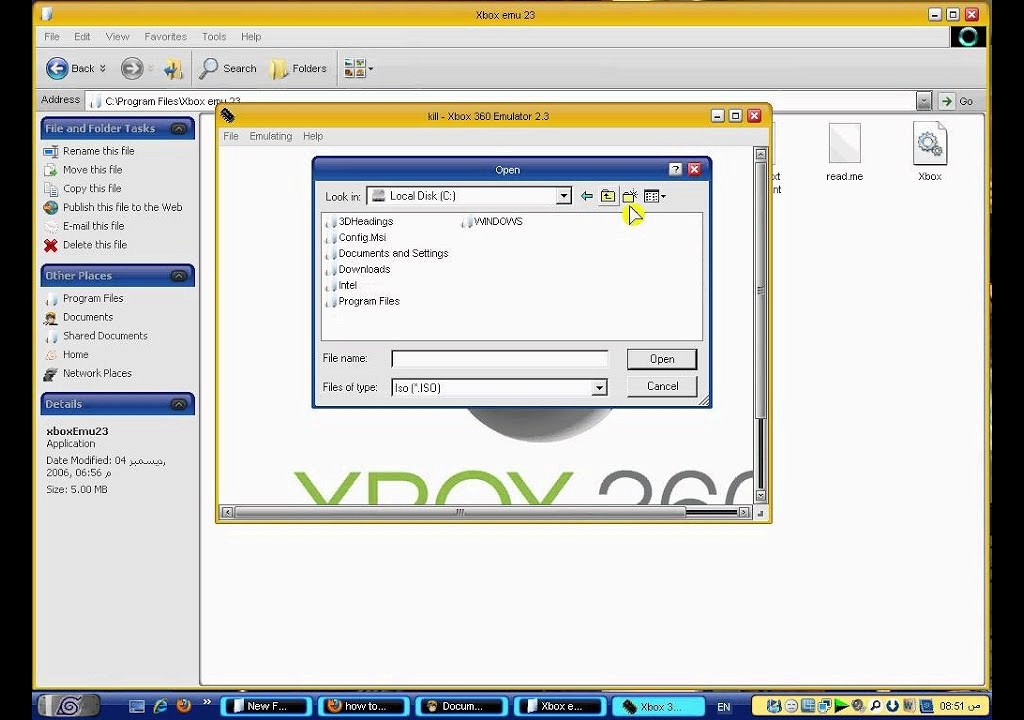The image size is (1024, 720).
Task: Click Up One Level in Open dialog
Action: (x=608, y=196)
